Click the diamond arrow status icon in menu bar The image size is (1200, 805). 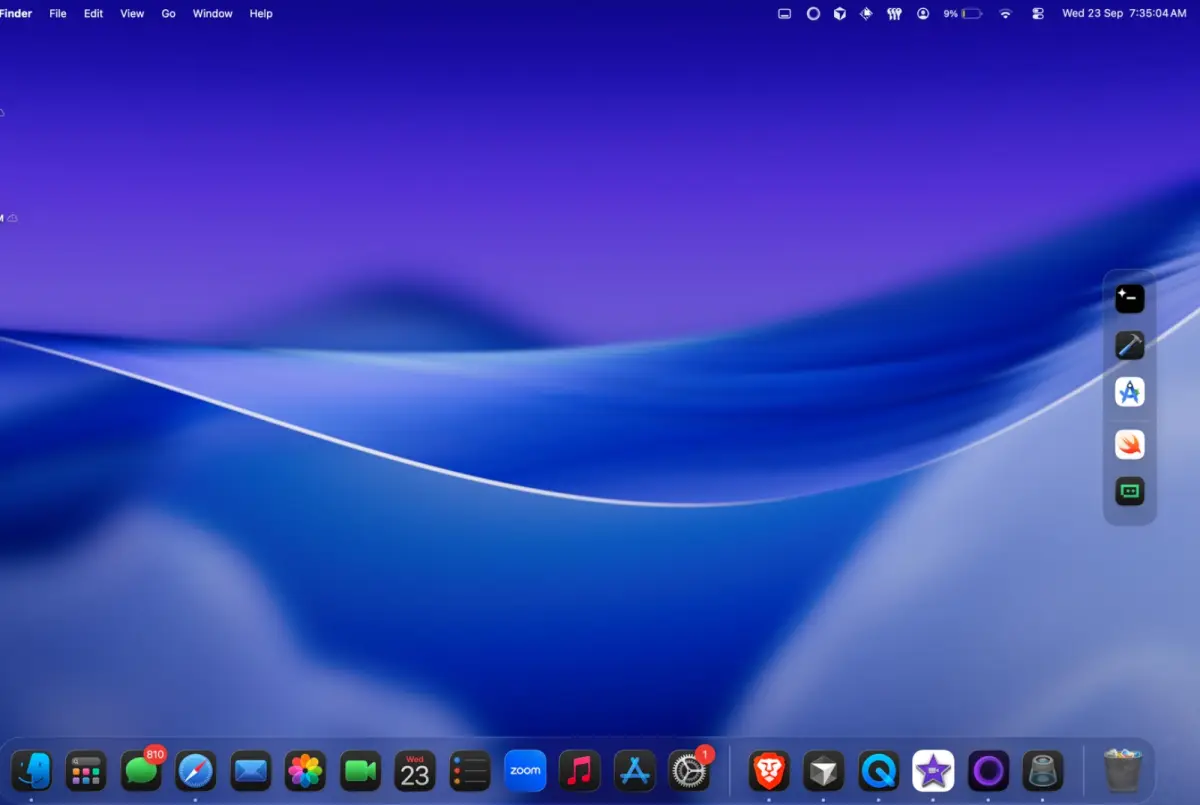[x=866, y=14]
